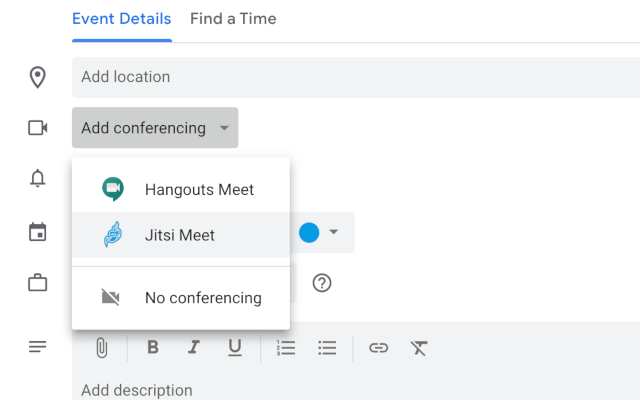Open the Find a Time tab
This screenshot has width=640, height=400.
[233, 19]
